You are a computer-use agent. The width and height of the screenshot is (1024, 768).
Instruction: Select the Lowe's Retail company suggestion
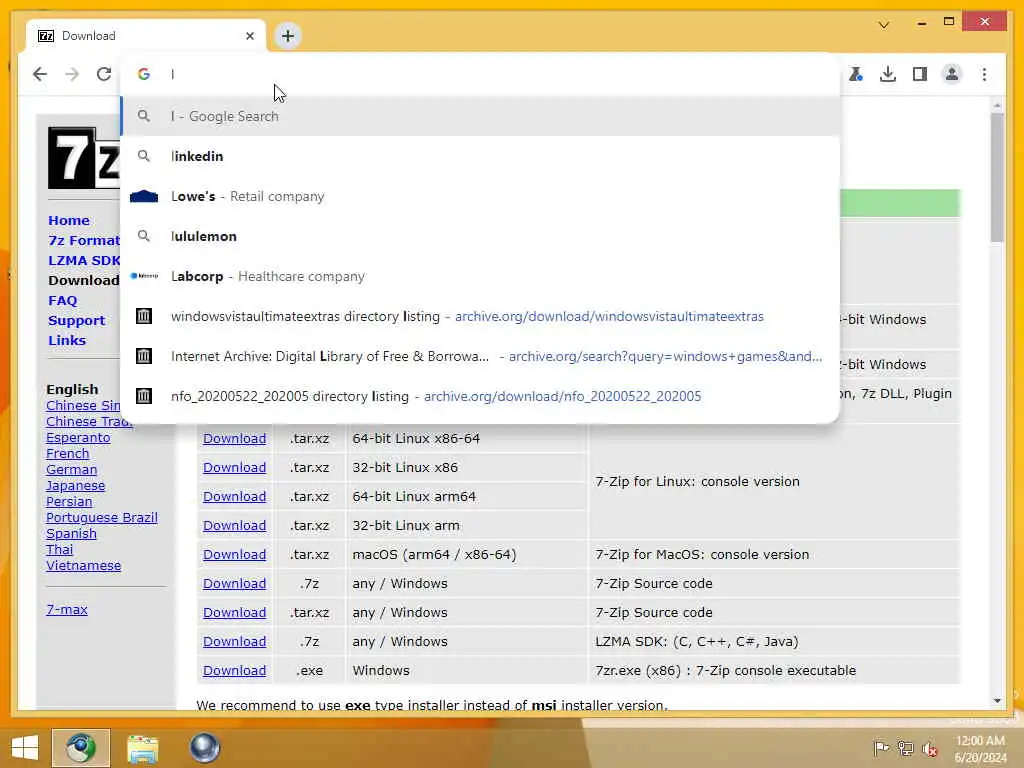tap(481, 197)
